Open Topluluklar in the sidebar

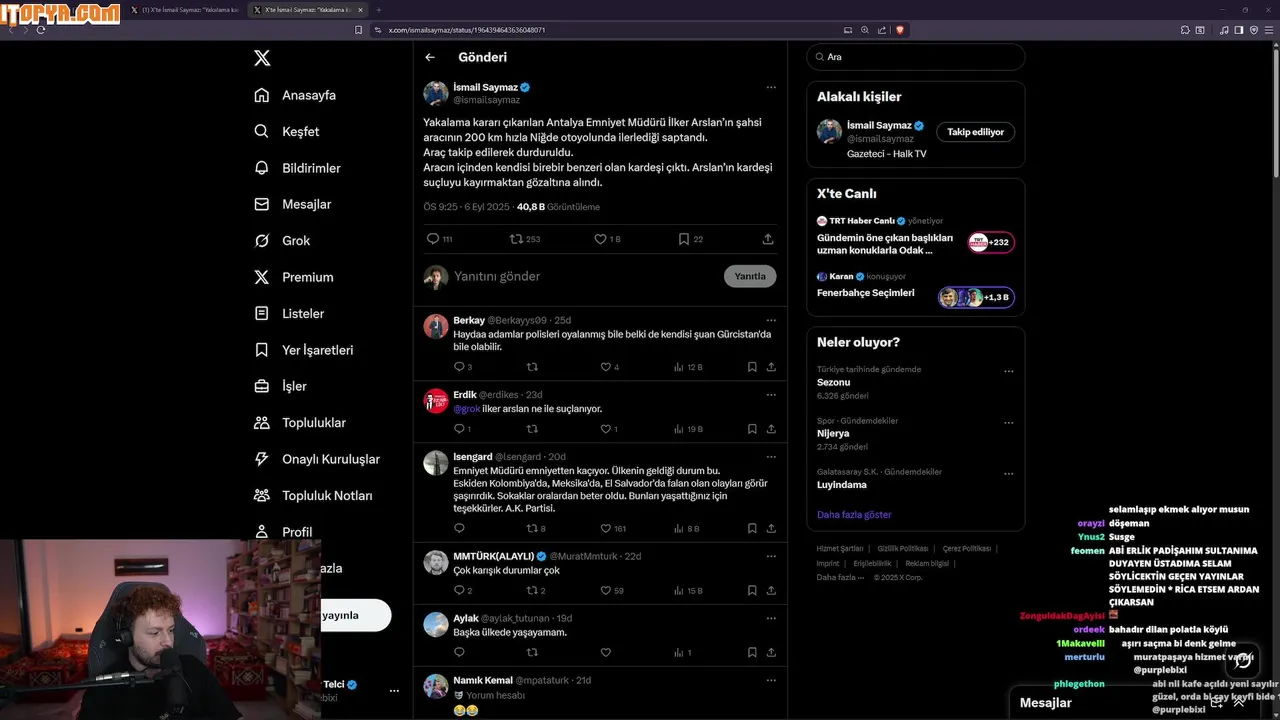[x=300, y=423]
